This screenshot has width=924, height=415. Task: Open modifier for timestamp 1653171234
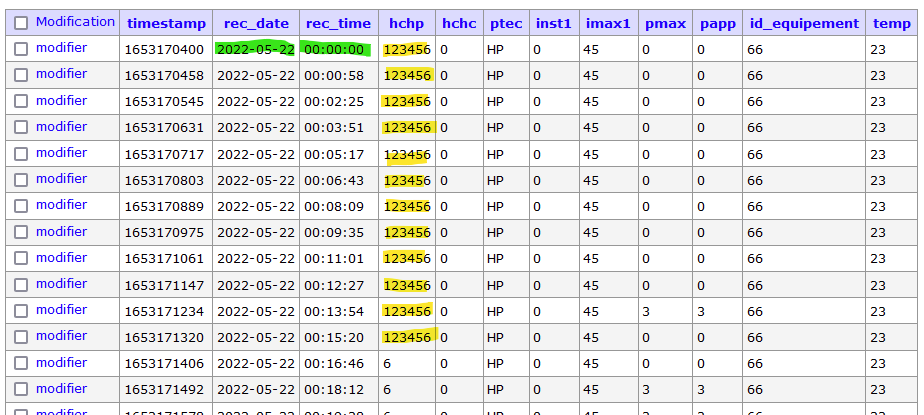click(x=61, y=309)
